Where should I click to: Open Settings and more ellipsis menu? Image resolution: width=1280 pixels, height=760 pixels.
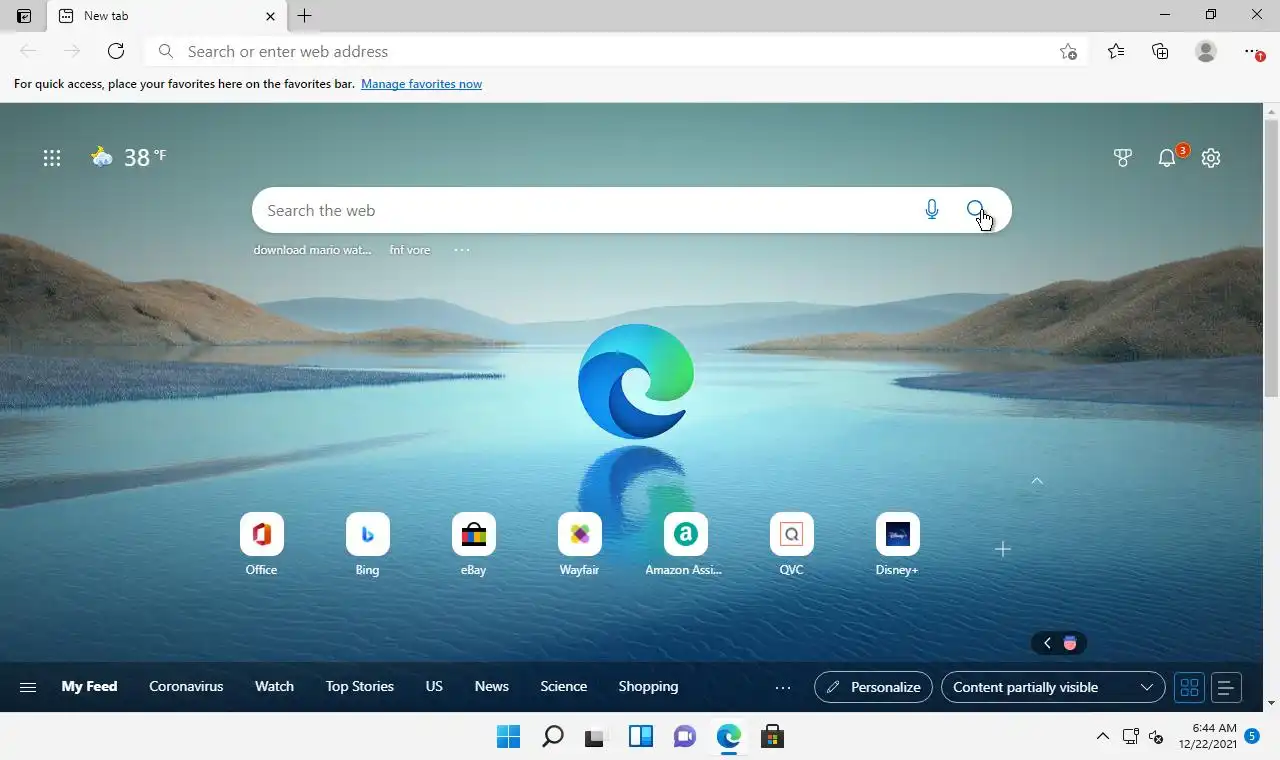(1253, 51)
